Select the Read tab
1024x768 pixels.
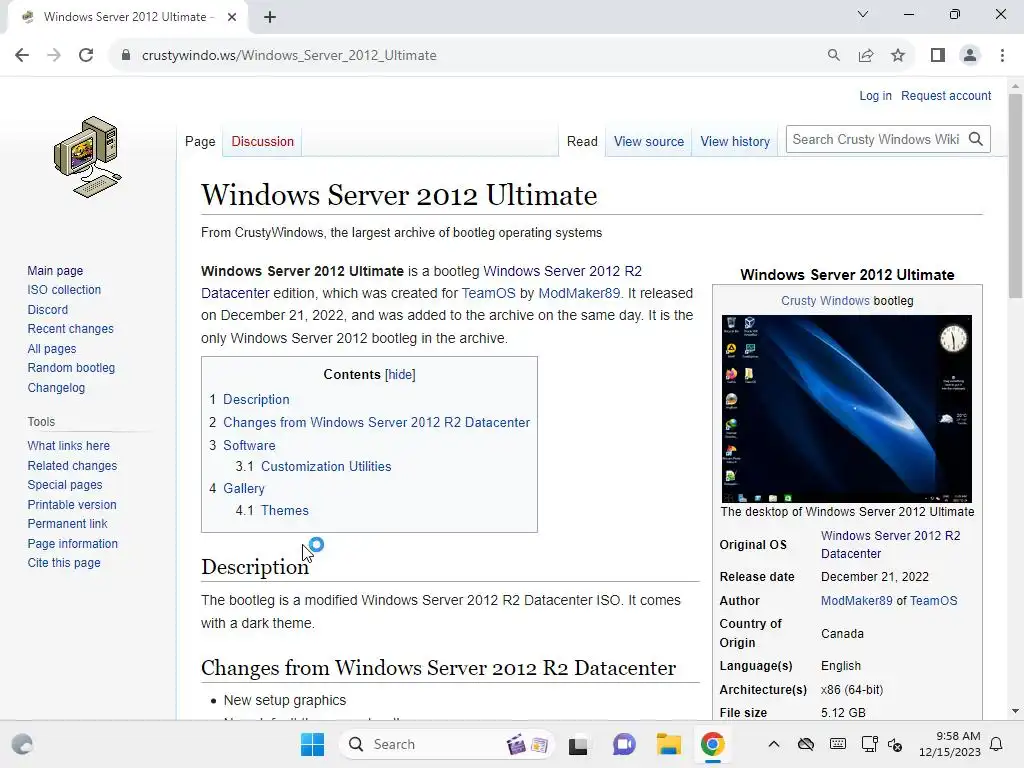coord(582,142)
